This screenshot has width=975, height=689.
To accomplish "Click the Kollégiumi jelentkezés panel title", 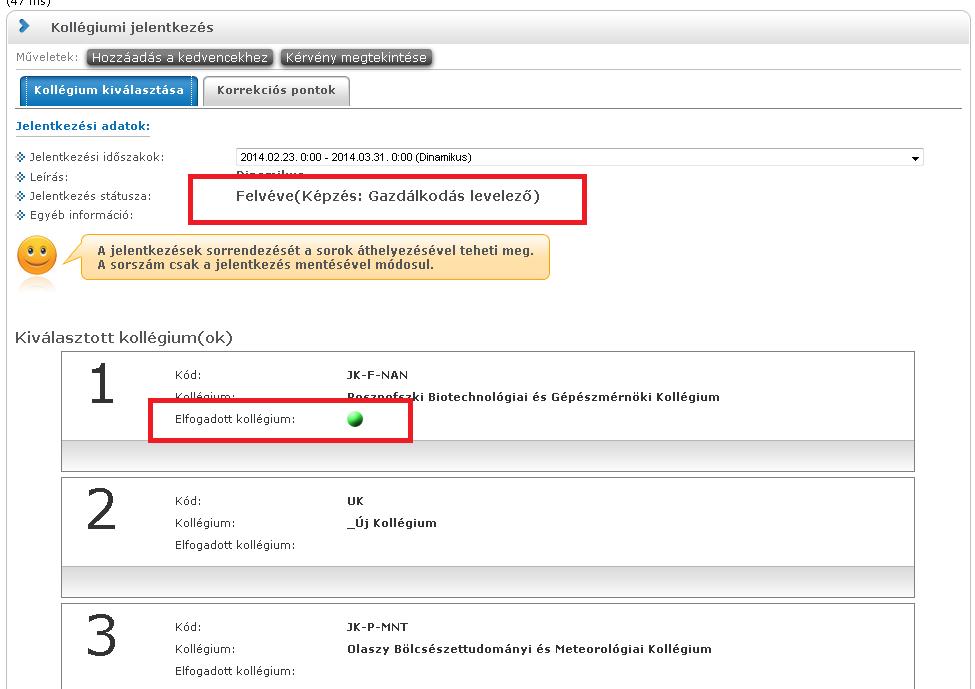I will point(132,27).
